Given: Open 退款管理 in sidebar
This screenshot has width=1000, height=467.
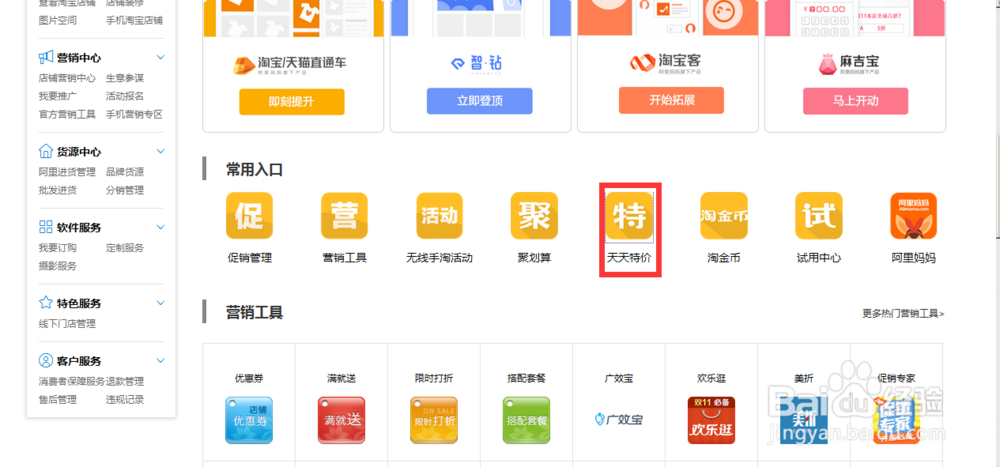Looking at the screenshot, I should tap(125, 382).
